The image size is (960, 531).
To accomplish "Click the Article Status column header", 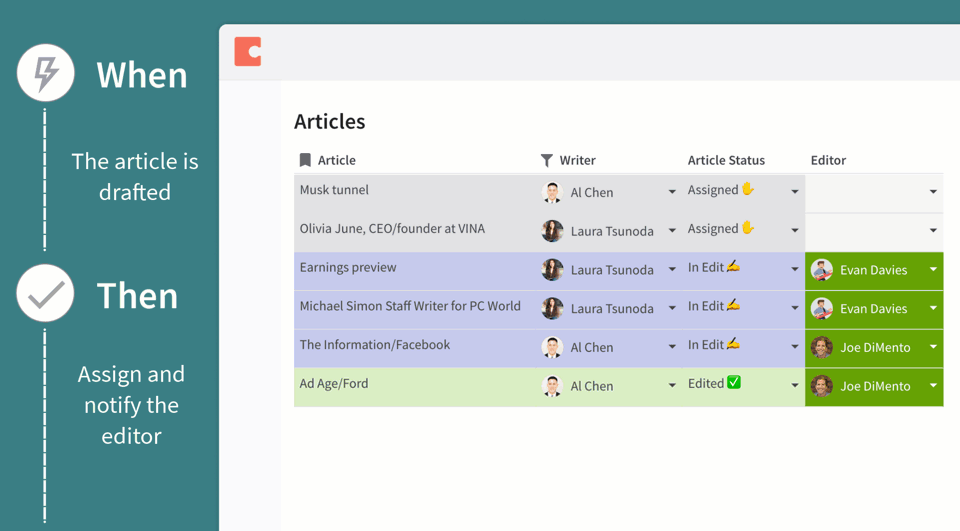I will pos(726,160).
